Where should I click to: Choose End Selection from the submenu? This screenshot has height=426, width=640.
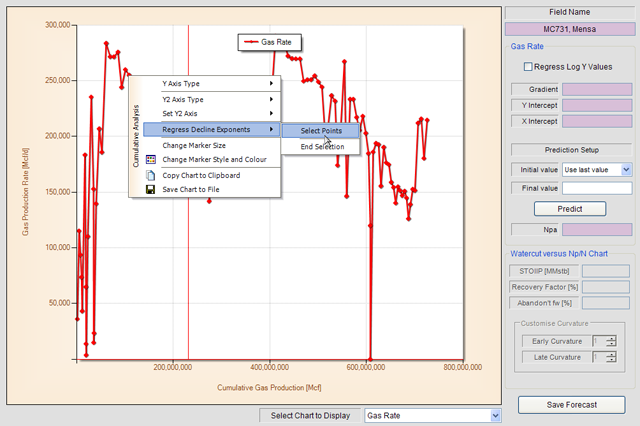point(320,147)
